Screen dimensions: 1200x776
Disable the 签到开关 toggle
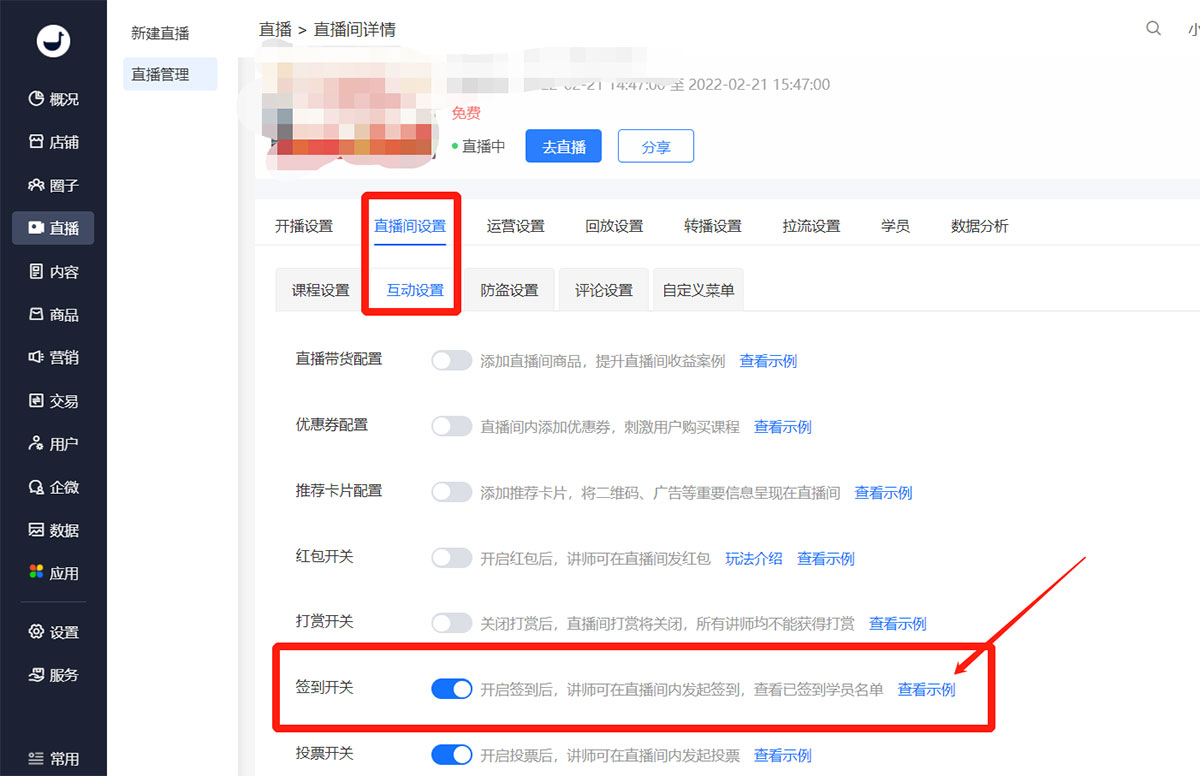point(451,689)
